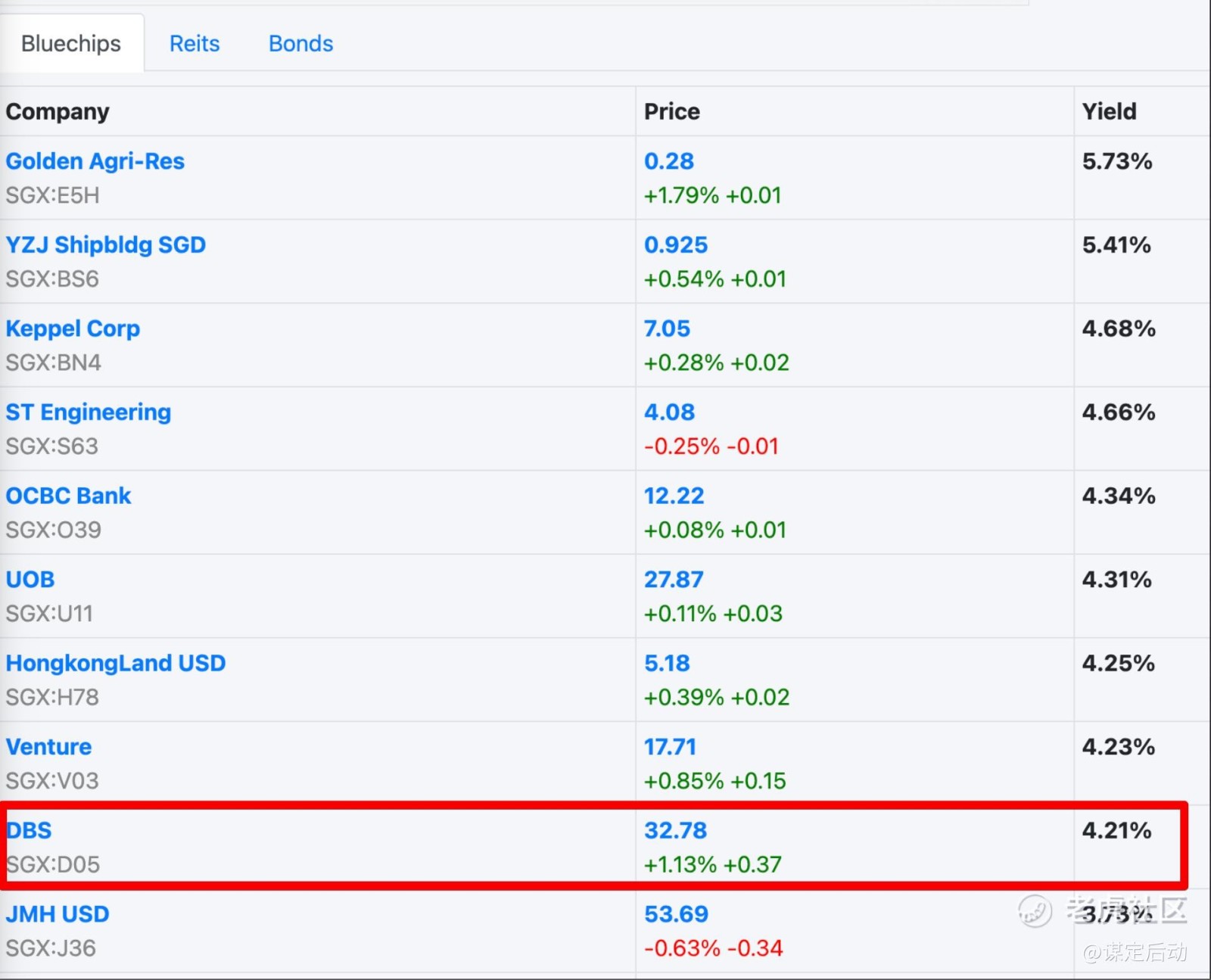1211x980 pixels.
Task: Select ticker text SGX:O39
Action: pos(54,530)
